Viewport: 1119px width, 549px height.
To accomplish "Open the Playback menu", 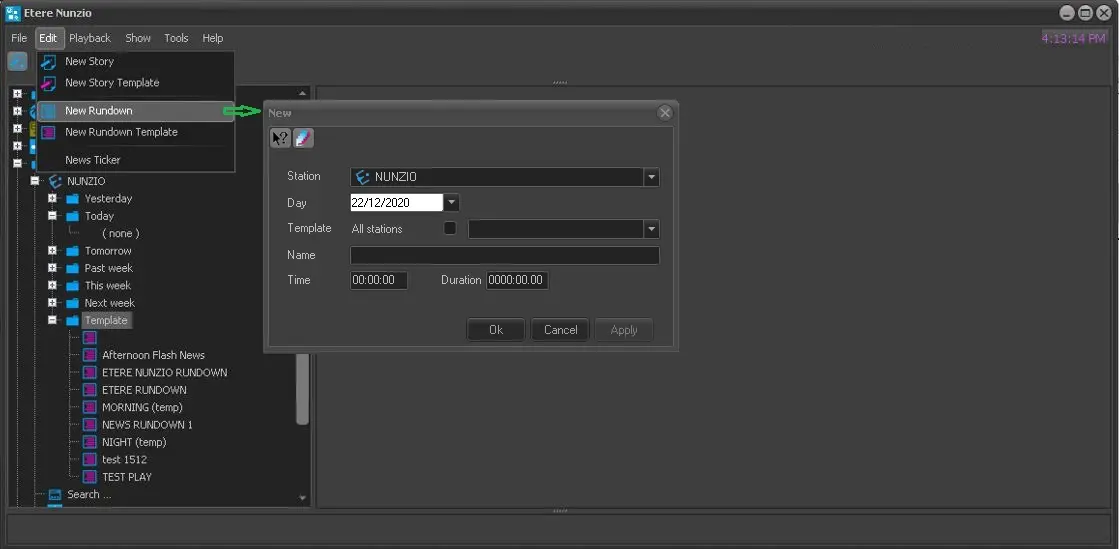I will click(x=90, y=38).
